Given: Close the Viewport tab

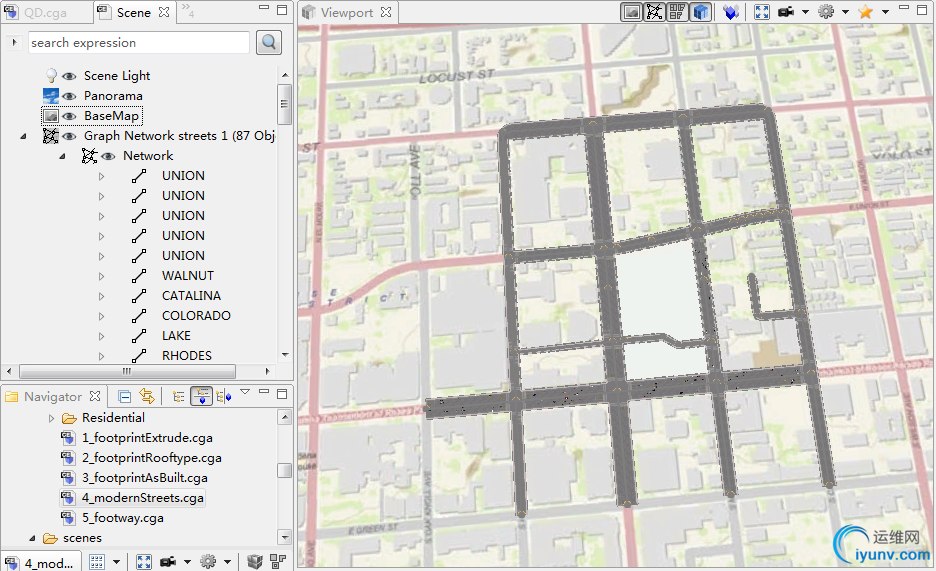Looking at the screenshot, I should click(386, 12).
